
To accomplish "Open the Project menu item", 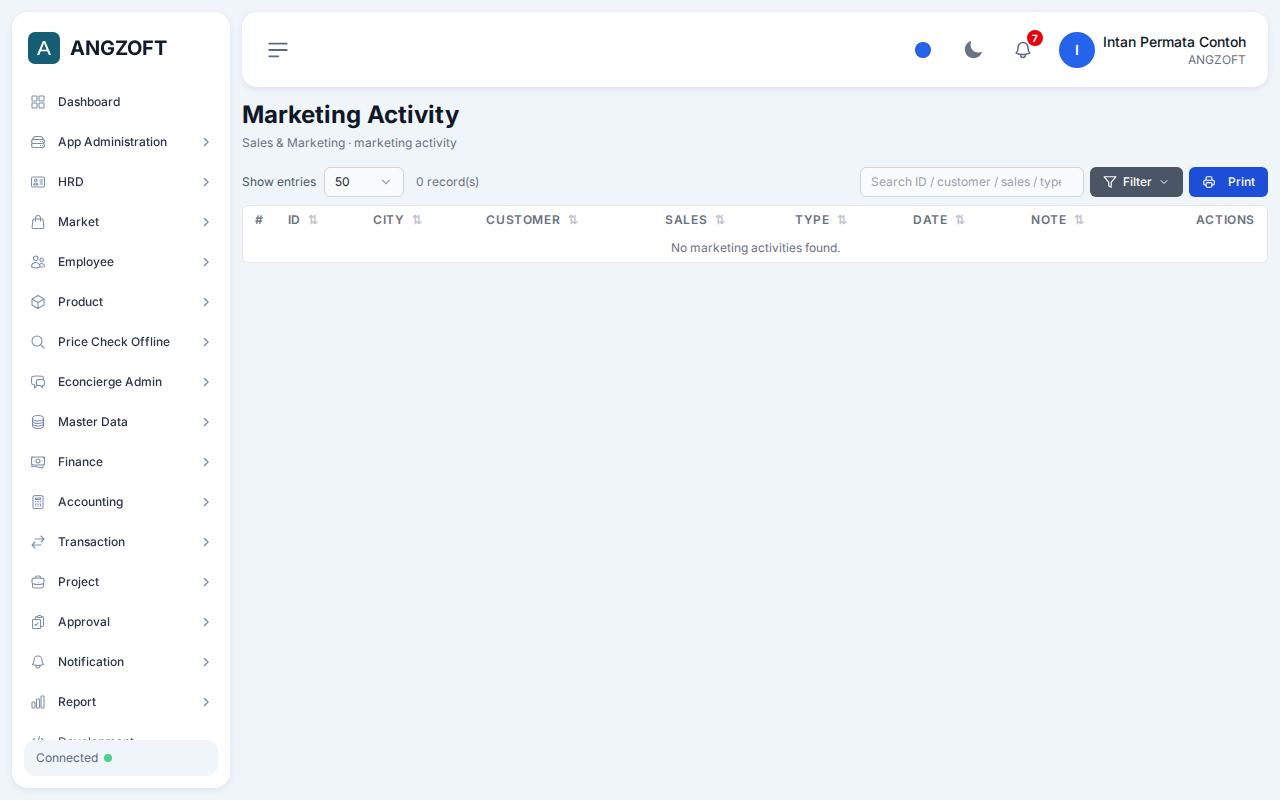I will click(x=121, y=582).
